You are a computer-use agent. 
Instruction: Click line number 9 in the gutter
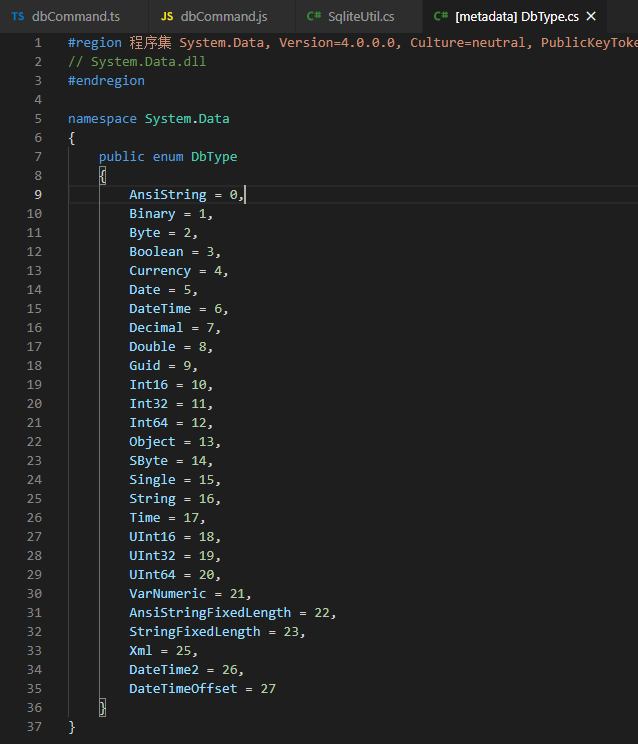[x=38, y=195]
